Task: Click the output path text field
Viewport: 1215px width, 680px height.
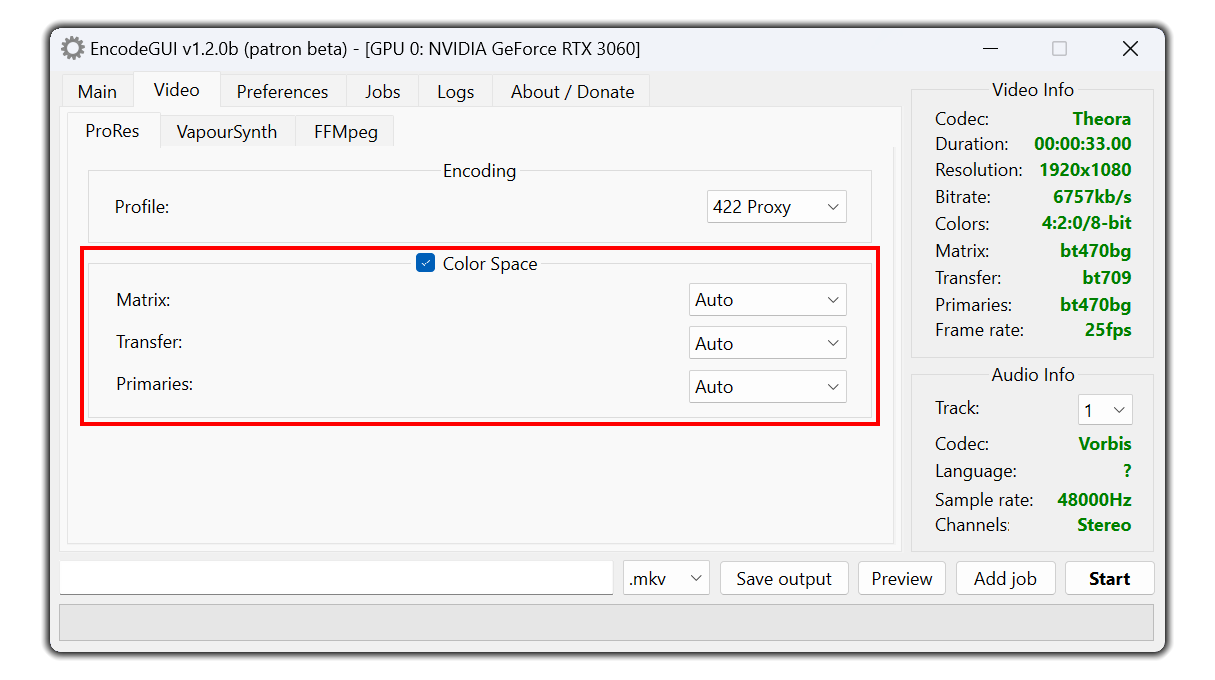Action: click(x=336, y=578)
